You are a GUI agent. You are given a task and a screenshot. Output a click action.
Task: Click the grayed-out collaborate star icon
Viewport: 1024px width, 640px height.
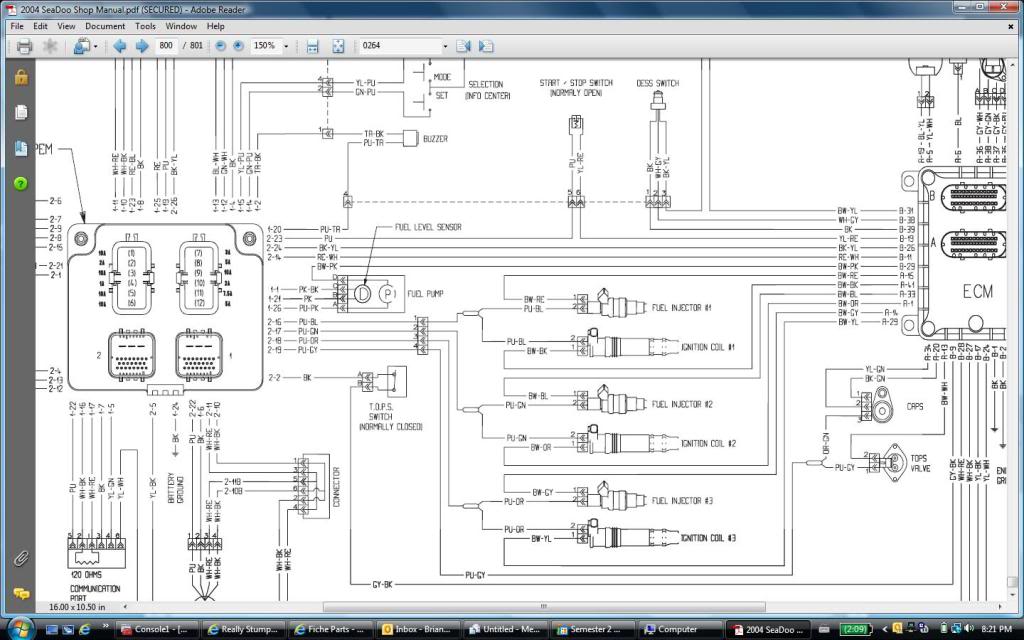coord(50,46)
